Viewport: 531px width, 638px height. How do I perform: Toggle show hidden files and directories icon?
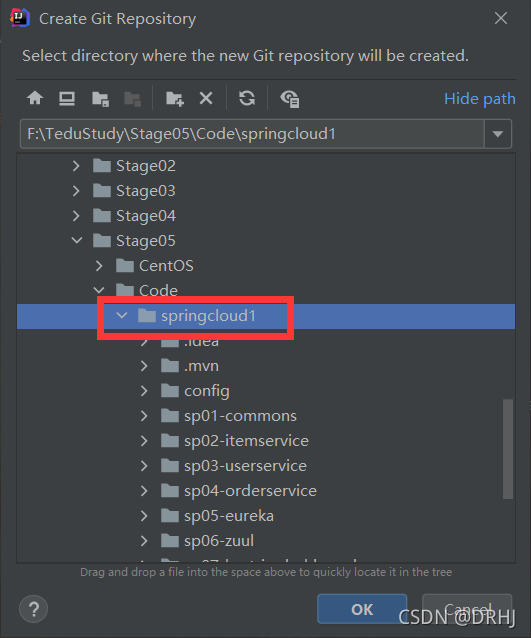[290, 98]
